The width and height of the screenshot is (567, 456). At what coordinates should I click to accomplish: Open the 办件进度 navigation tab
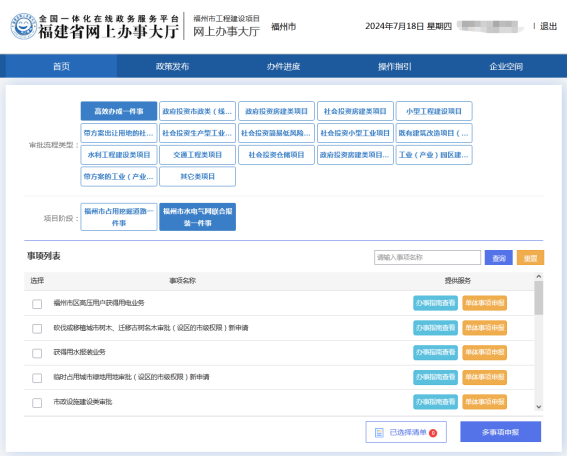pyautogui.click(x=283, y=67)
